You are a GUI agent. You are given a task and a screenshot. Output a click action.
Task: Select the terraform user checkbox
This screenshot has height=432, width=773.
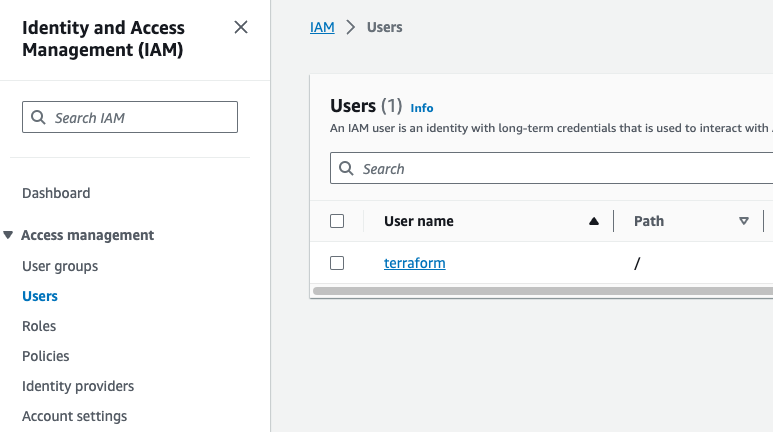point(337,263)
